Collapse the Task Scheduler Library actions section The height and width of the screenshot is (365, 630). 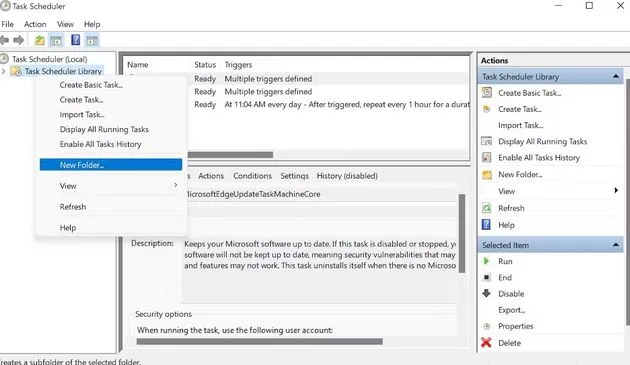(616, 76)
